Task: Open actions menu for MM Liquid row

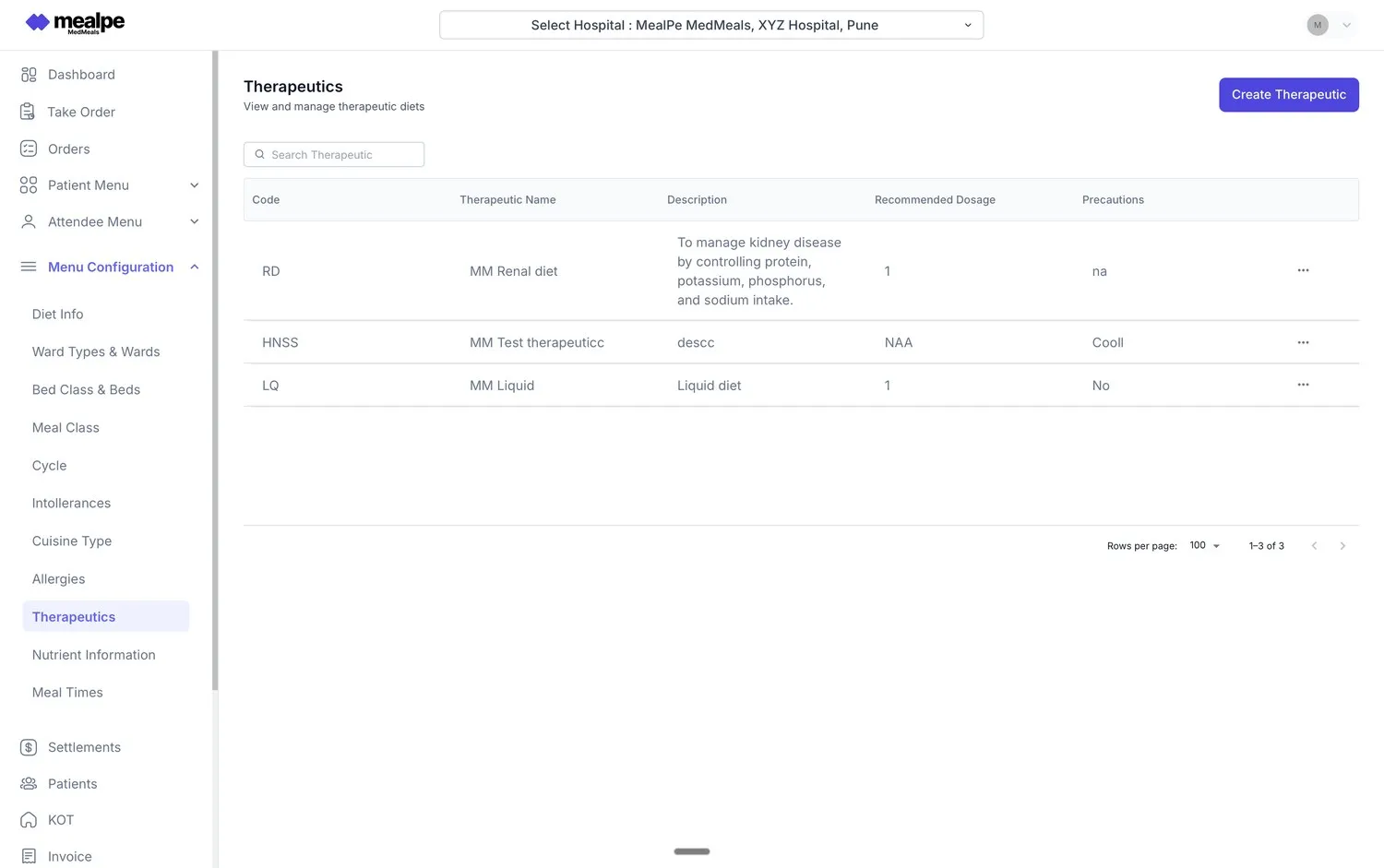Action: point(1303,385)
